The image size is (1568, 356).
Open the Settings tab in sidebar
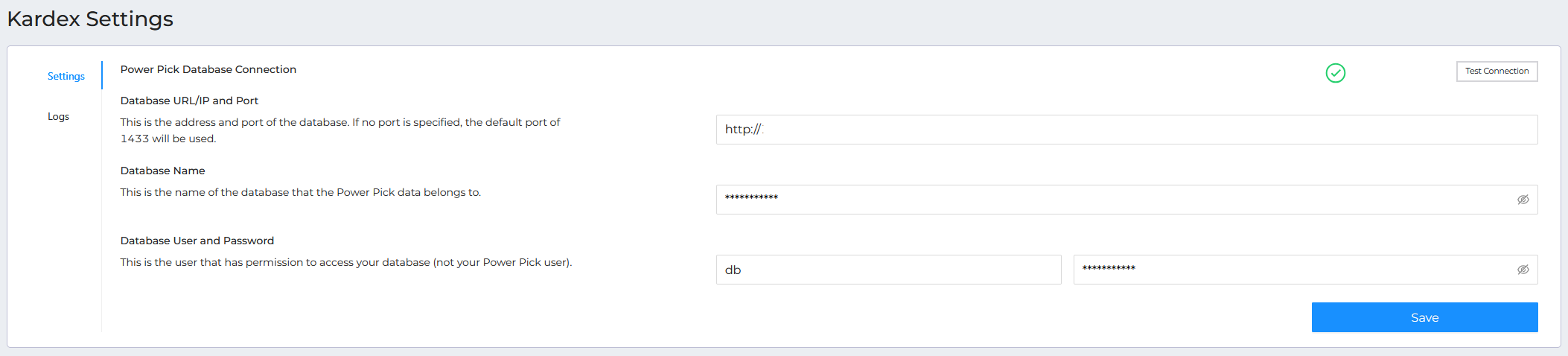[x=66, y=76]
